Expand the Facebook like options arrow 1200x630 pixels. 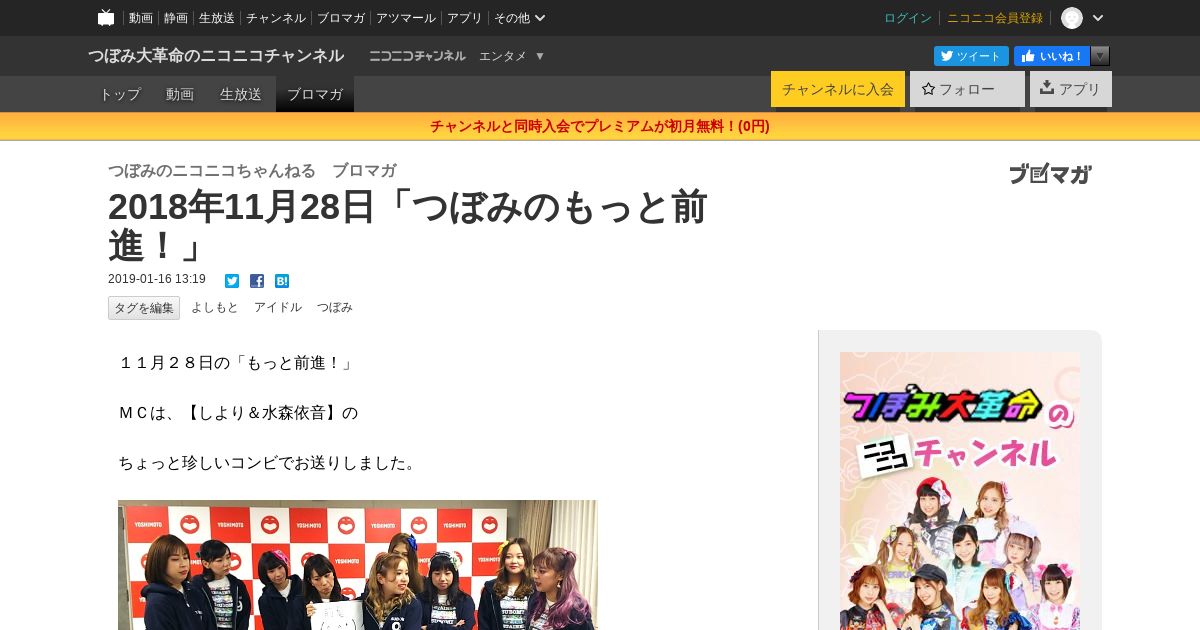click(x=1100, y=56)
